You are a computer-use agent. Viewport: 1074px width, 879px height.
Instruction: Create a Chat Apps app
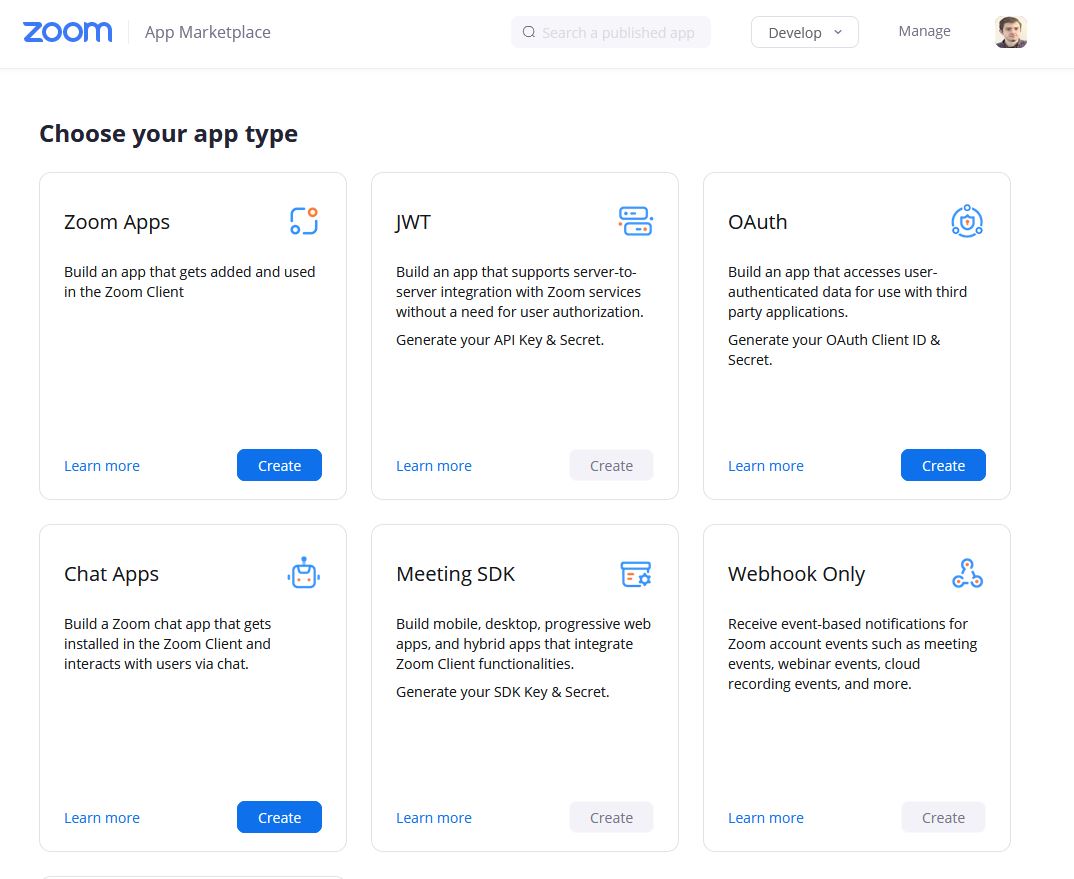tap(279, 817)
